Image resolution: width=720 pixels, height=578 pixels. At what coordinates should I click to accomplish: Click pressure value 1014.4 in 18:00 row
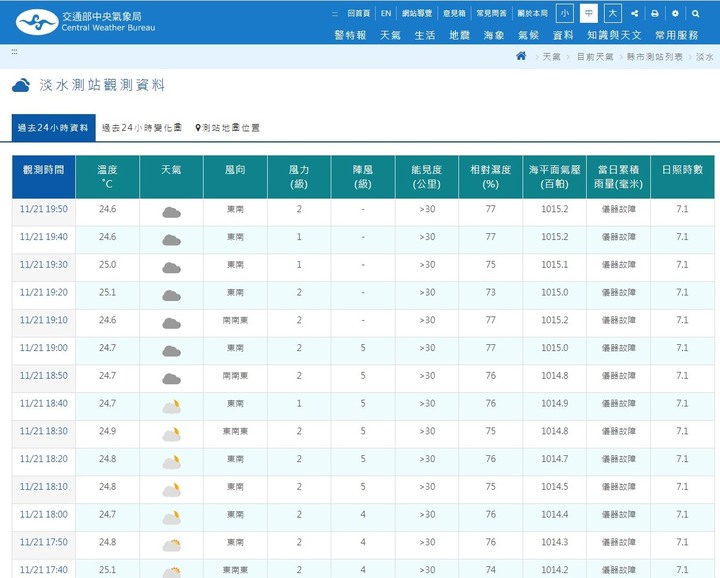pyautogui.click(x=554, y=514)
